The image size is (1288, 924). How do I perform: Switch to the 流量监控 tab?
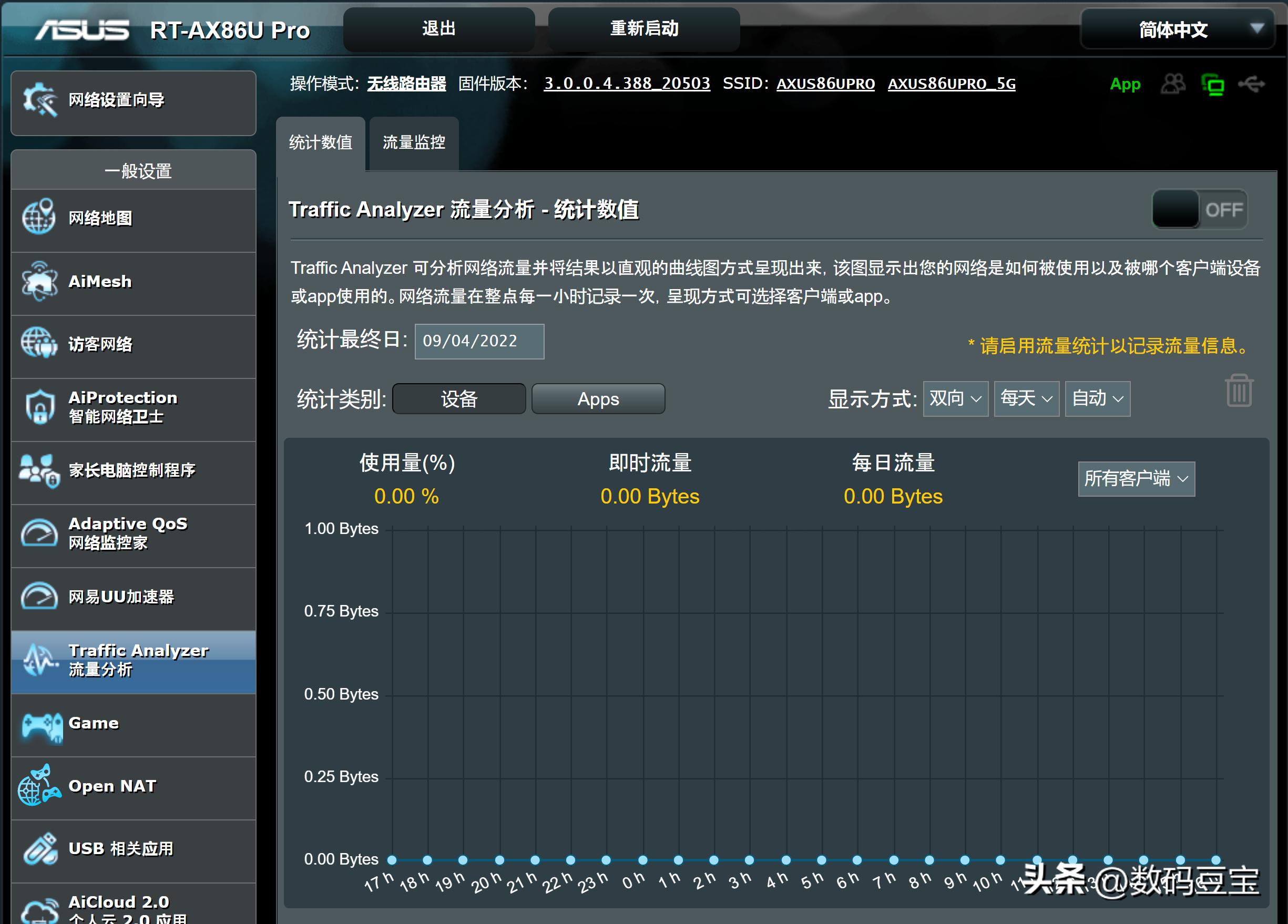pyautogui.click(x=413, y=143)
